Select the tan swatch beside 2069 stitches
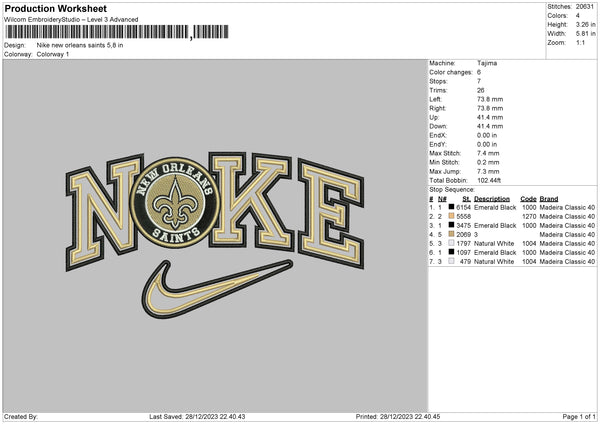The height and width of the screenshot is (424, 600). point(451,234)
